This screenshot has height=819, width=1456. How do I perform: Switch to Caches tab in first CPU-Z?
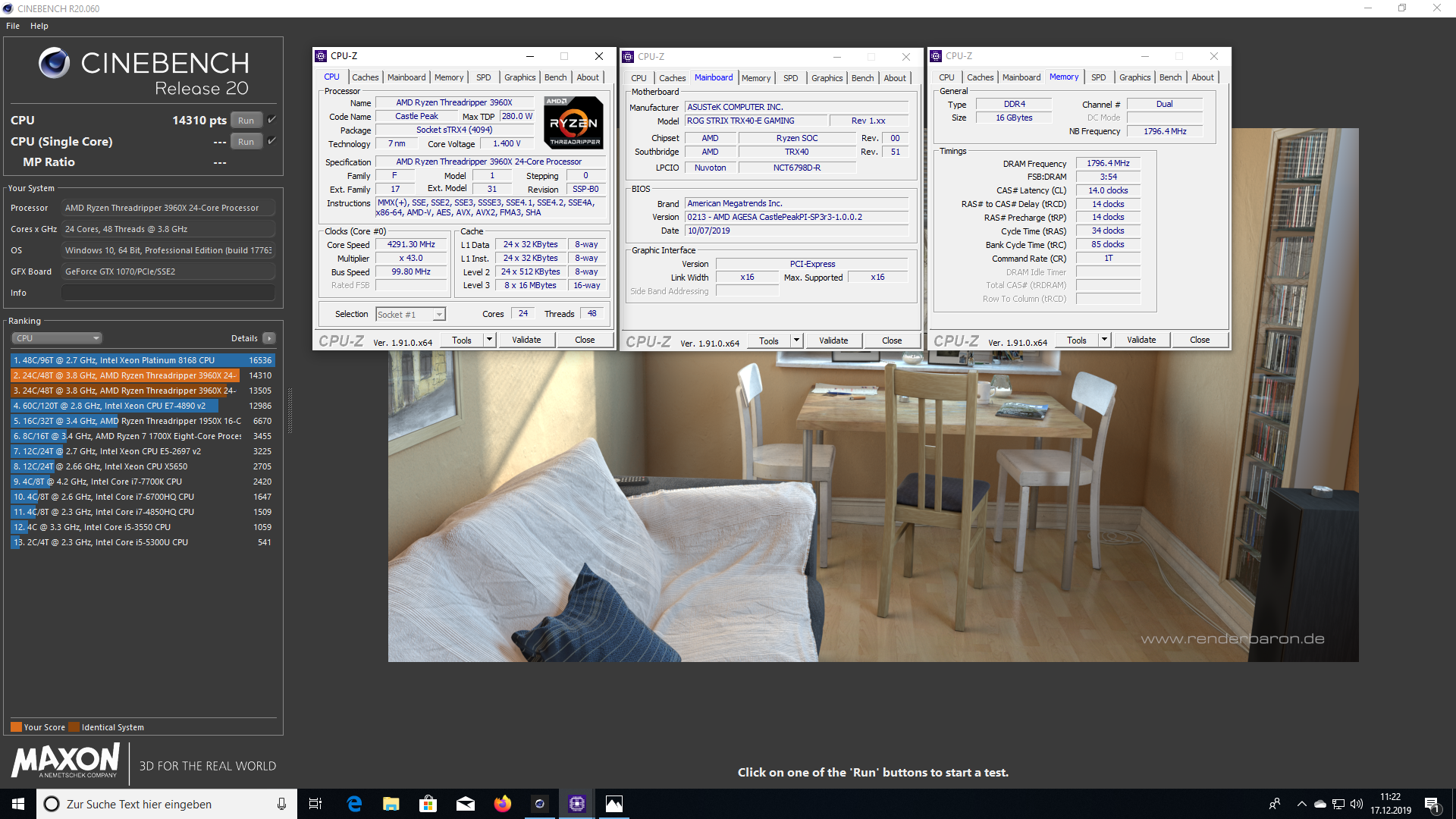coord(365,77)
